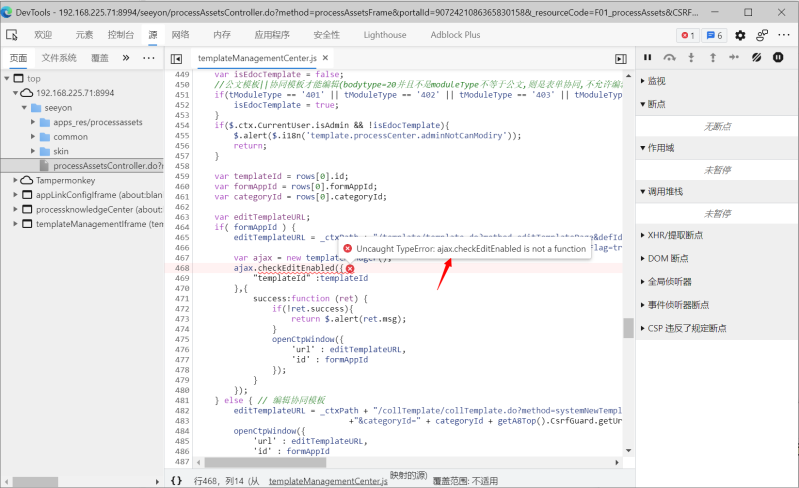Viewport: 799px width, 488px height.
Task: Expand the 监视 (Watch) section
Action: 656,81
